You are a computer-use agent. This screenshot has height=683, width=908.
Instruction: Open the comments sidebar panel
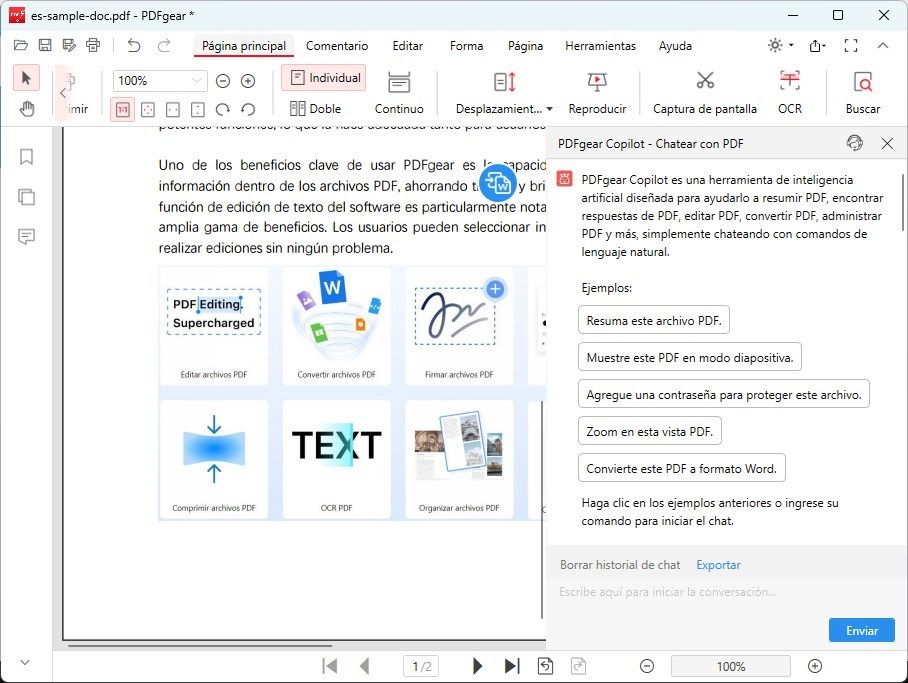(x=27, y=237)
